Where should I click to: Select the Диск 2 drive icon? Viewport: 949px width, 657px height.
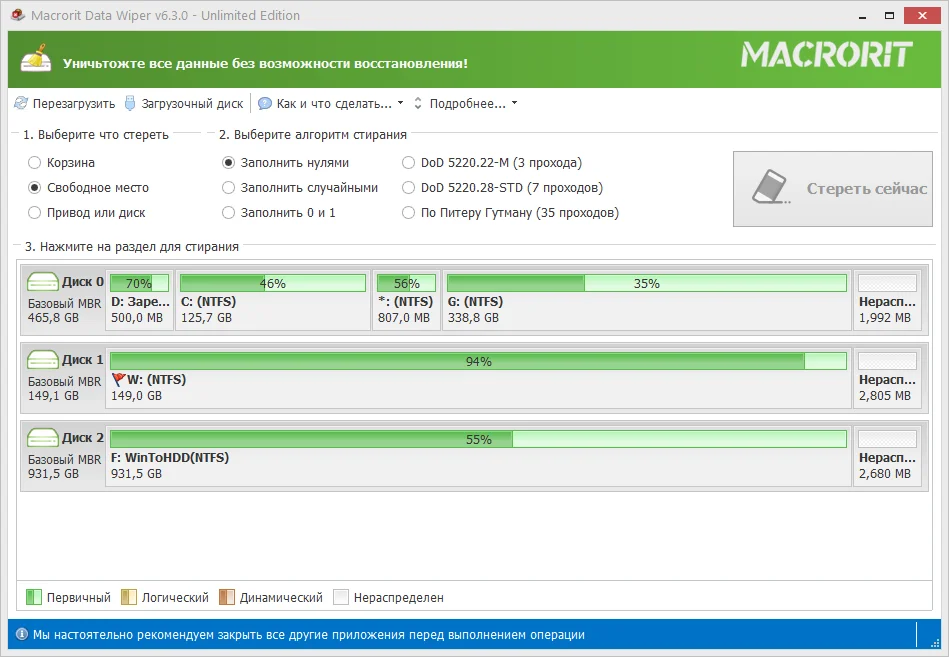[x=42, y=437]
